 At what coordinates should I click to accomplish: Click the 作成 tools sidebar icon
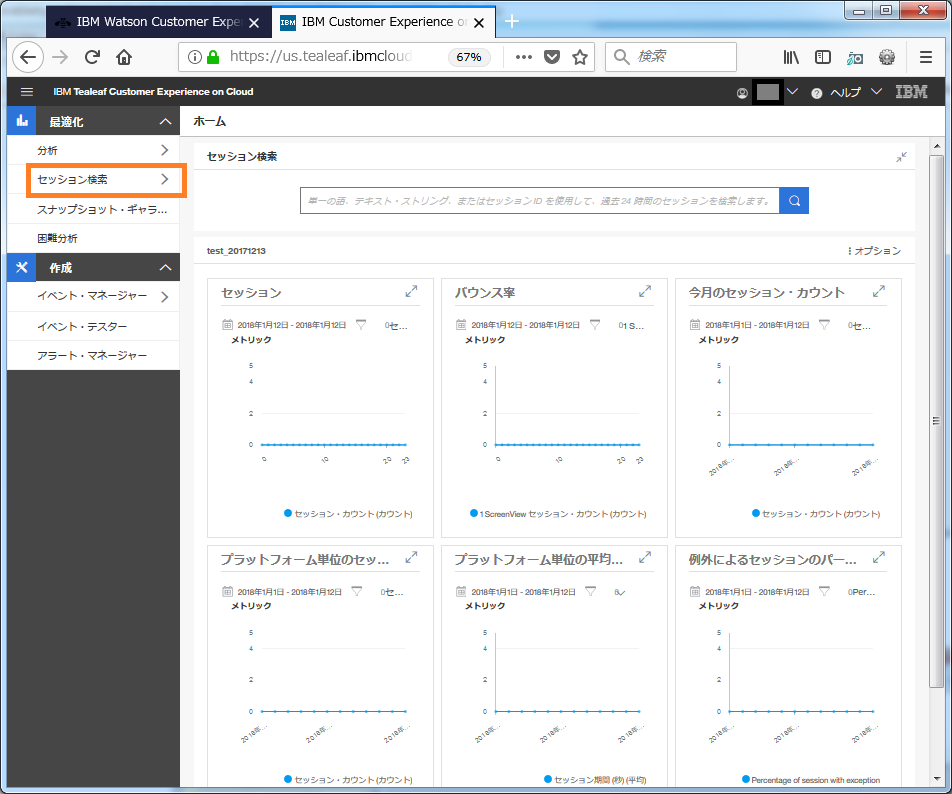(x=22, y=267)
